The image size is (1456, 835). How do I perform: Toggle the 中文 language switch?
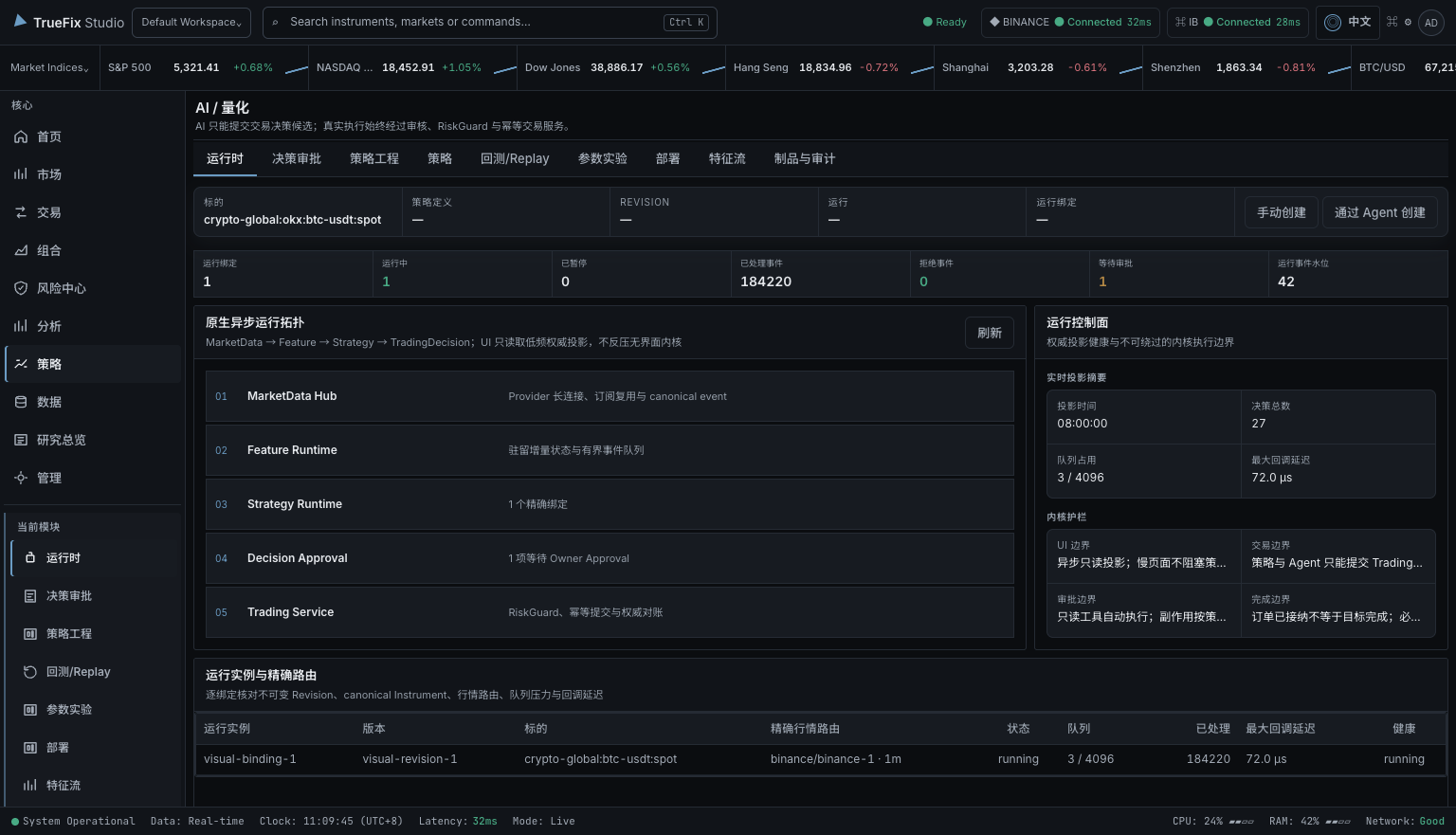click(1347, 22)
